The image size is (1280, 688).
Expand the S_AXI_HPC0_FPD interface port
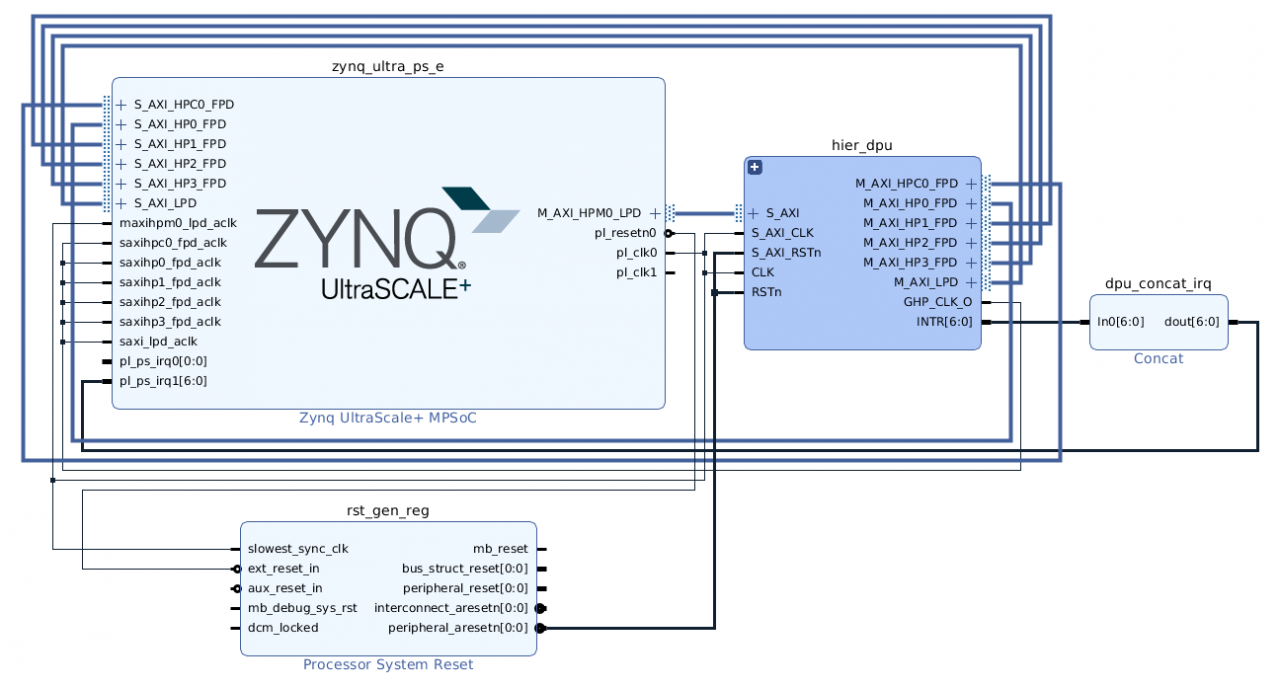(121, 104)
